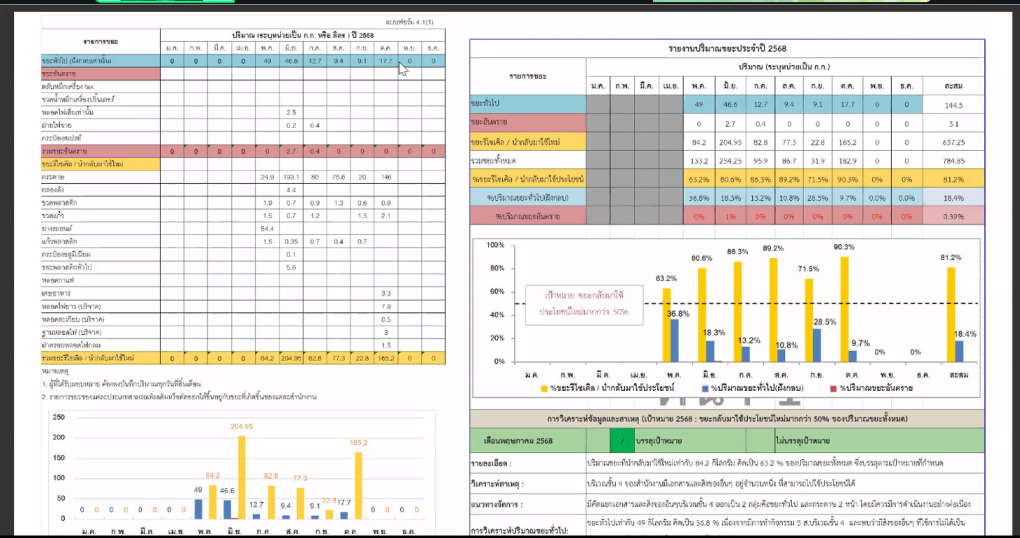Image resolution: width=1020 pixels, height=538 pixels.
Task: Click the report title รายงานปริมาณขยะประจำปี 2568
Action: 727,48
